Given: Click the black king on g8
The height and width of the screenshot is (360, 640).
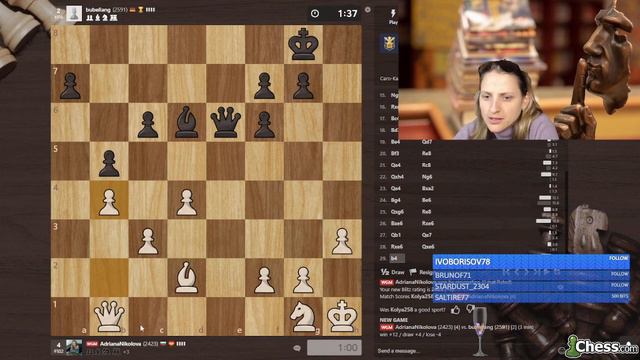Looking at the screenshot, I should point(303,44).
